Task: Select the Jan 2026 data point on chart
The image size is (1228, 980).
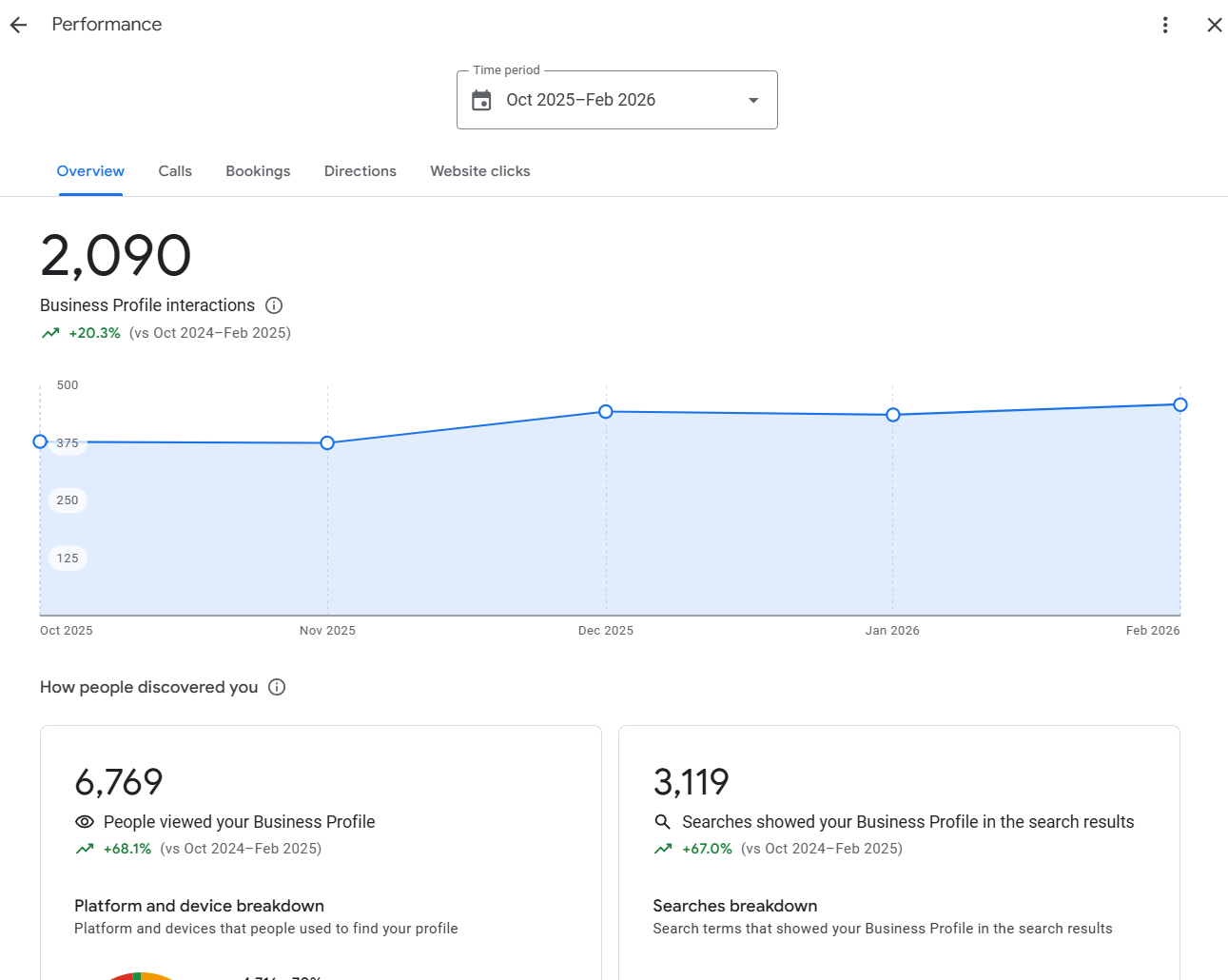Action: click(893, 415)
